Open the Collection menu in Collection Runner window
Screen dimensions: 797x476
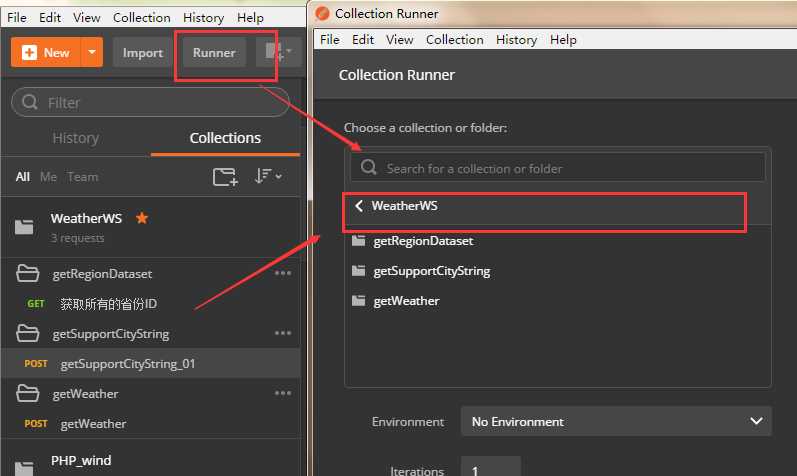coord(454,40)
